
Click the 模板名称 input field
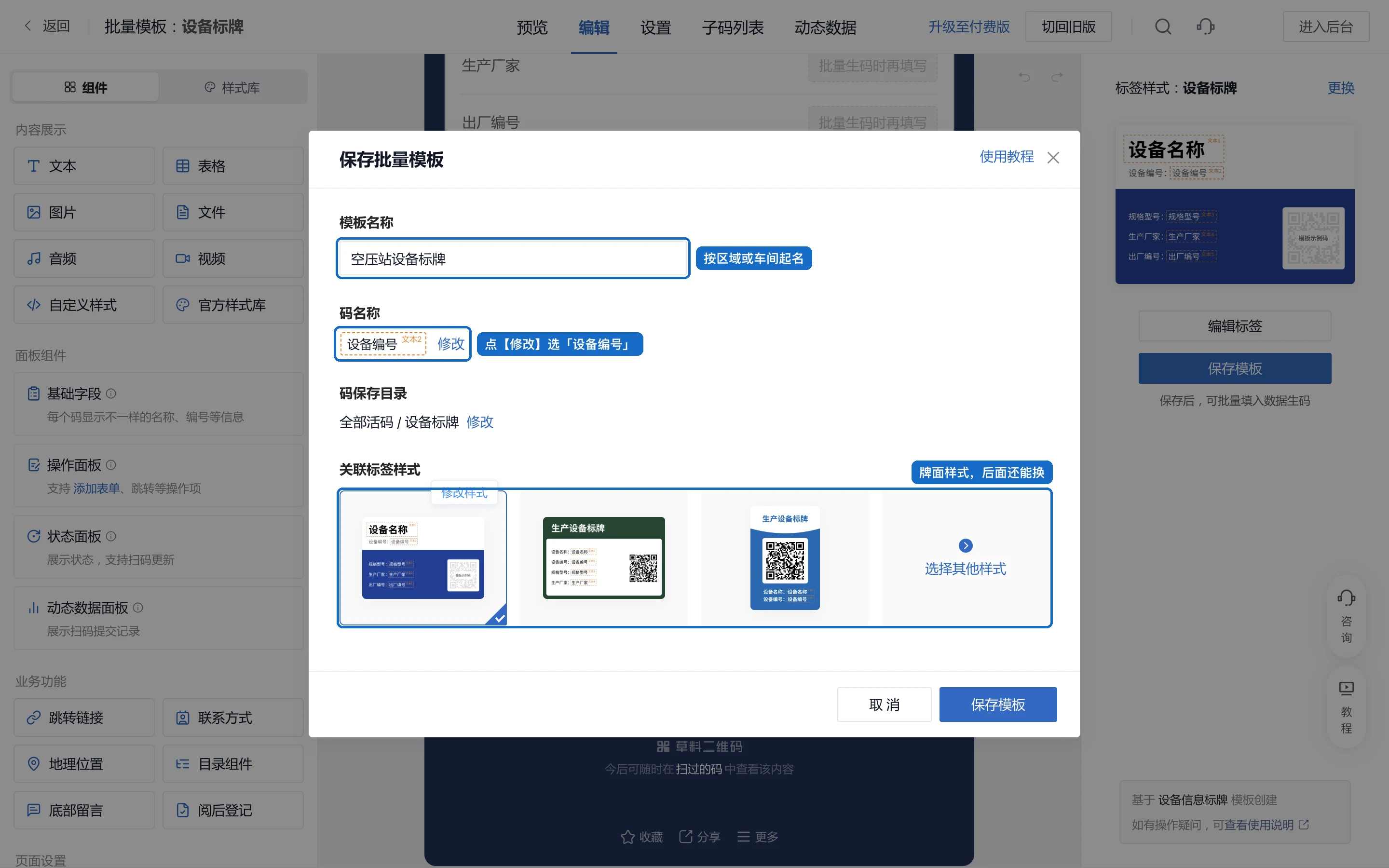point(513,259)
